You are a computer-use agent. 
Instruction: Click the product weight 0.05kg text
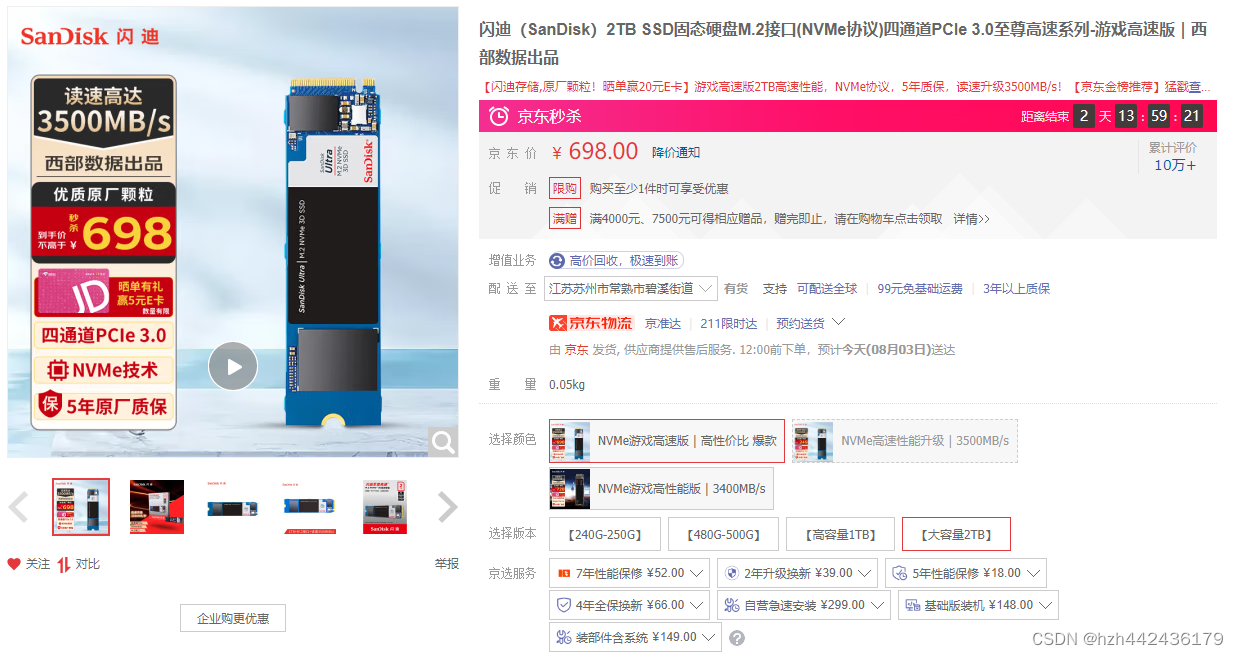567,384
